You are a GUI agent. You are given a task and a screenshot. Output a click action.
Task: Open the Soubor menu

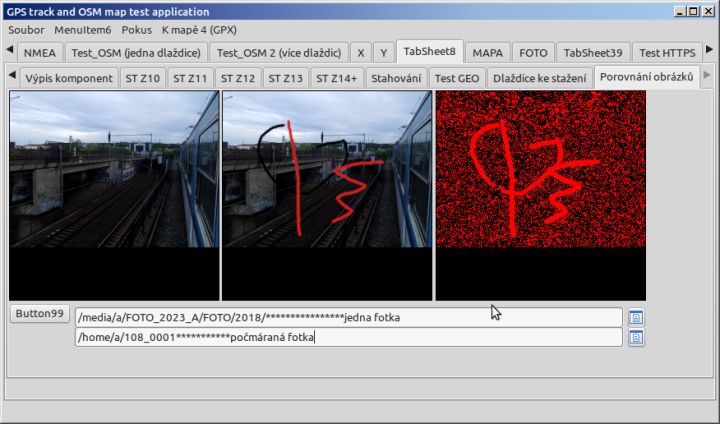point(26,30)
